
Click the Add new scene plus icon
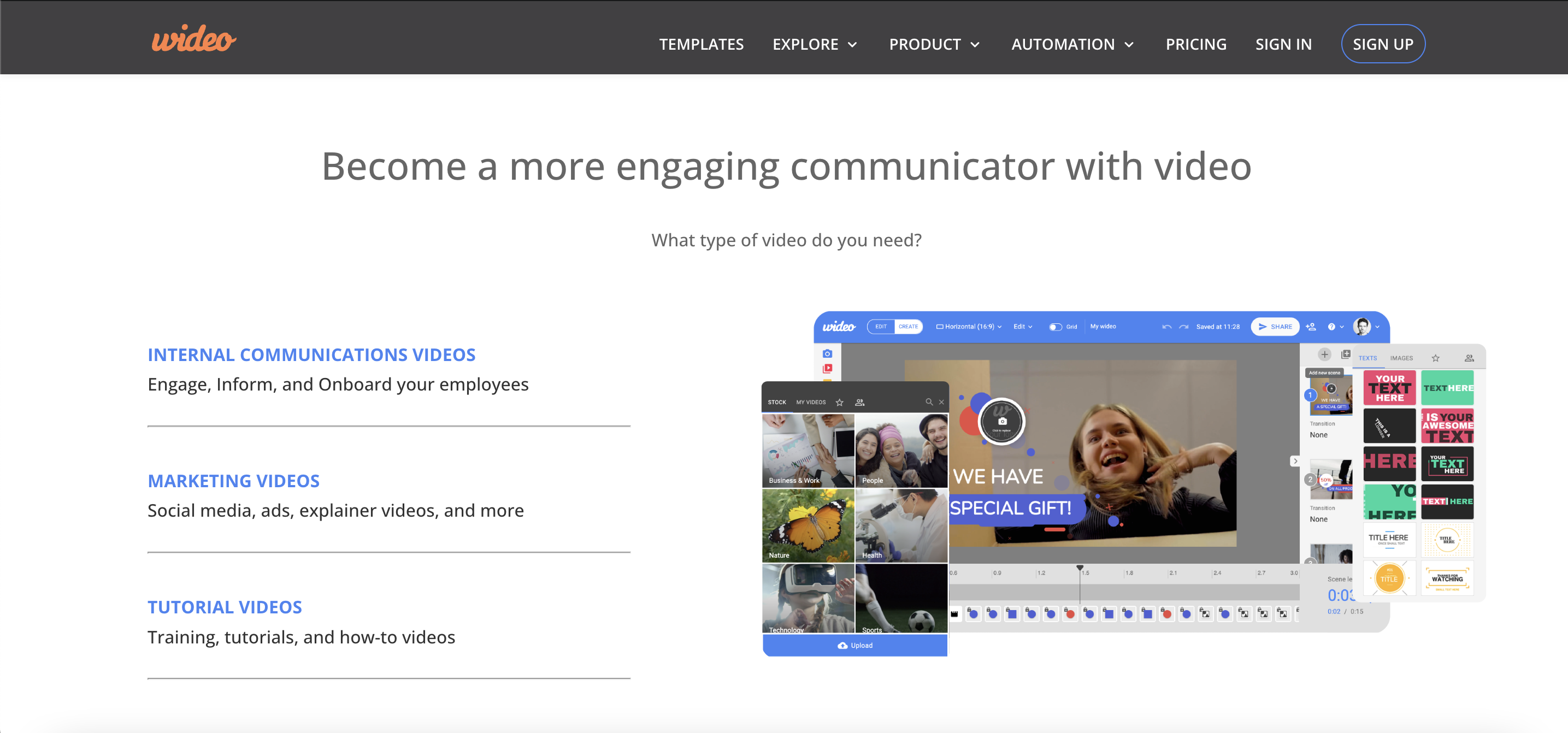(x=1324, y=354)
